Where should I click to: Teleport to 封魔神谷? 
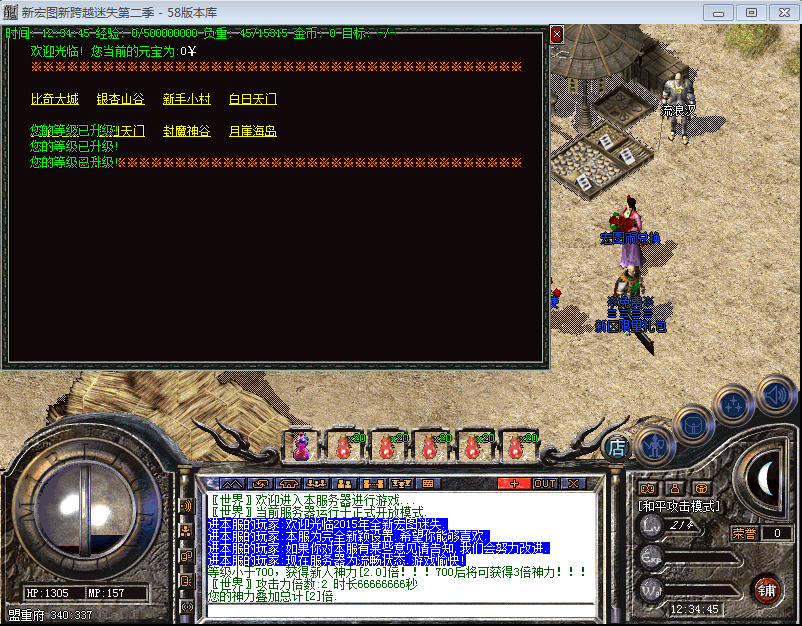187,131
